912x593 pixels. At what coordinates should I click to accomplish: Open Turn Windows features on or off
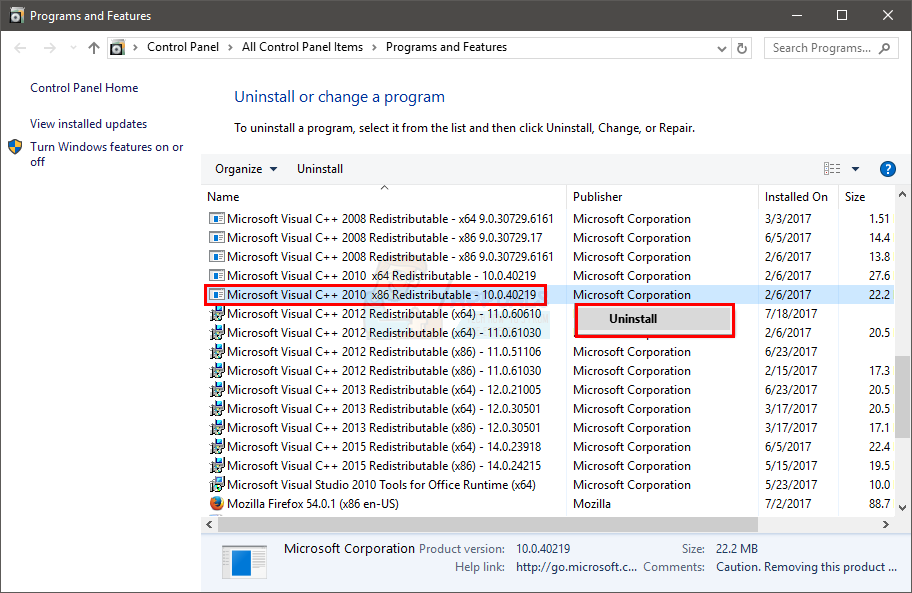(106, 154)
